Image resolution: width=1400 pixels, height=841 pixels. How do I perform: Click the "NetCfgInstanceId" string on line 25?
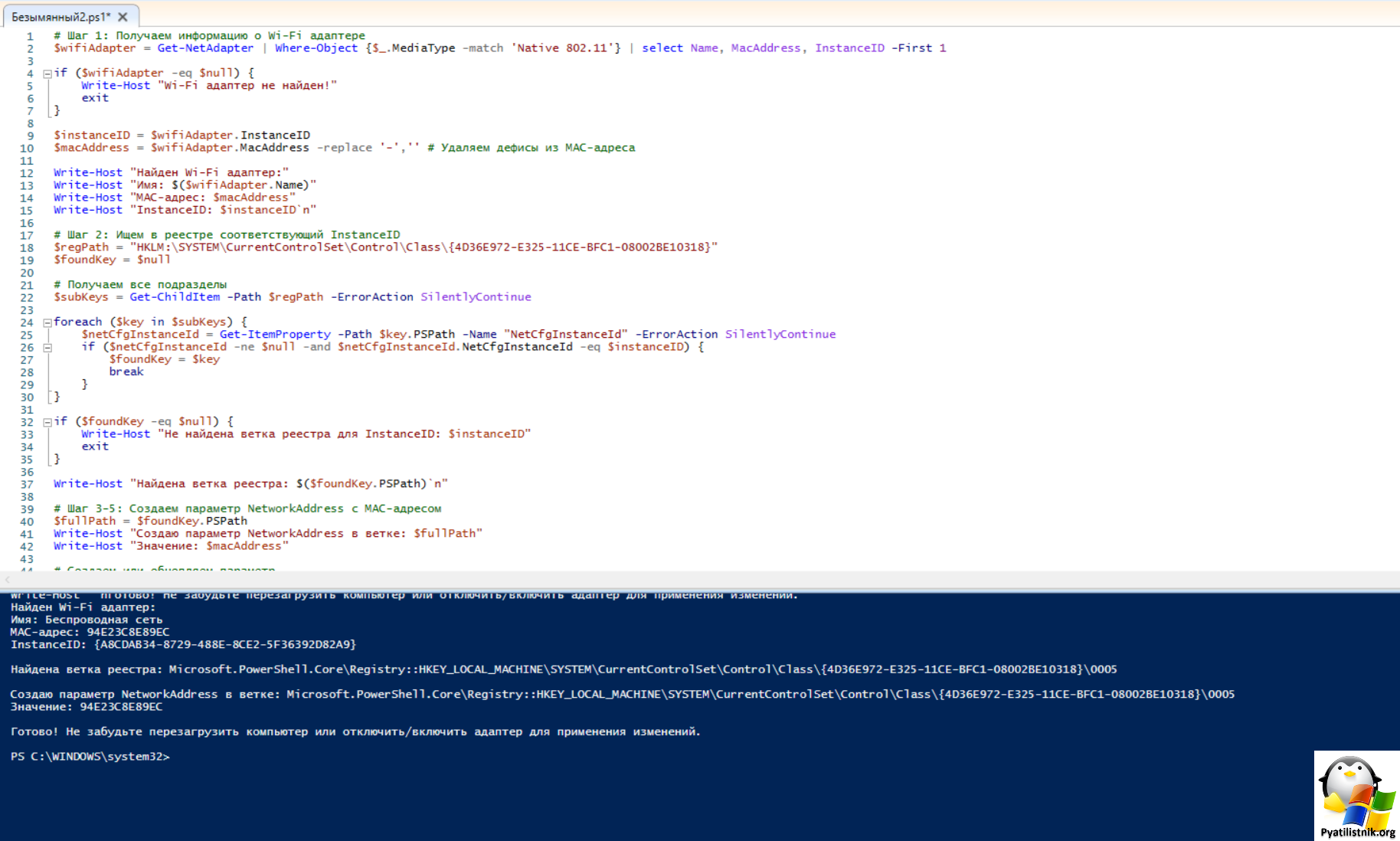566,334
